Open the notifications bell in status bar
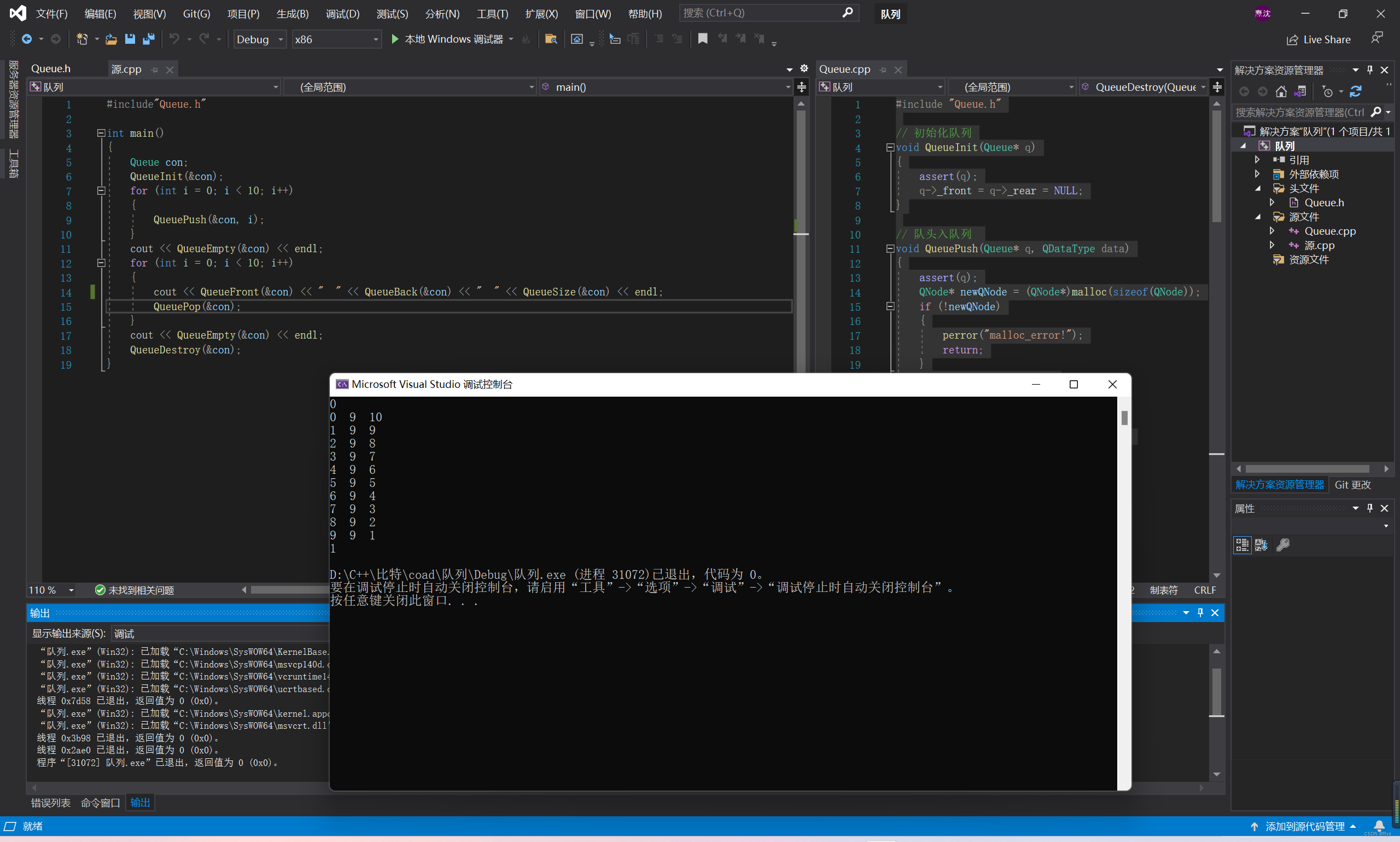Viewport: 1400px width, 842px height. pos(1379,826)
